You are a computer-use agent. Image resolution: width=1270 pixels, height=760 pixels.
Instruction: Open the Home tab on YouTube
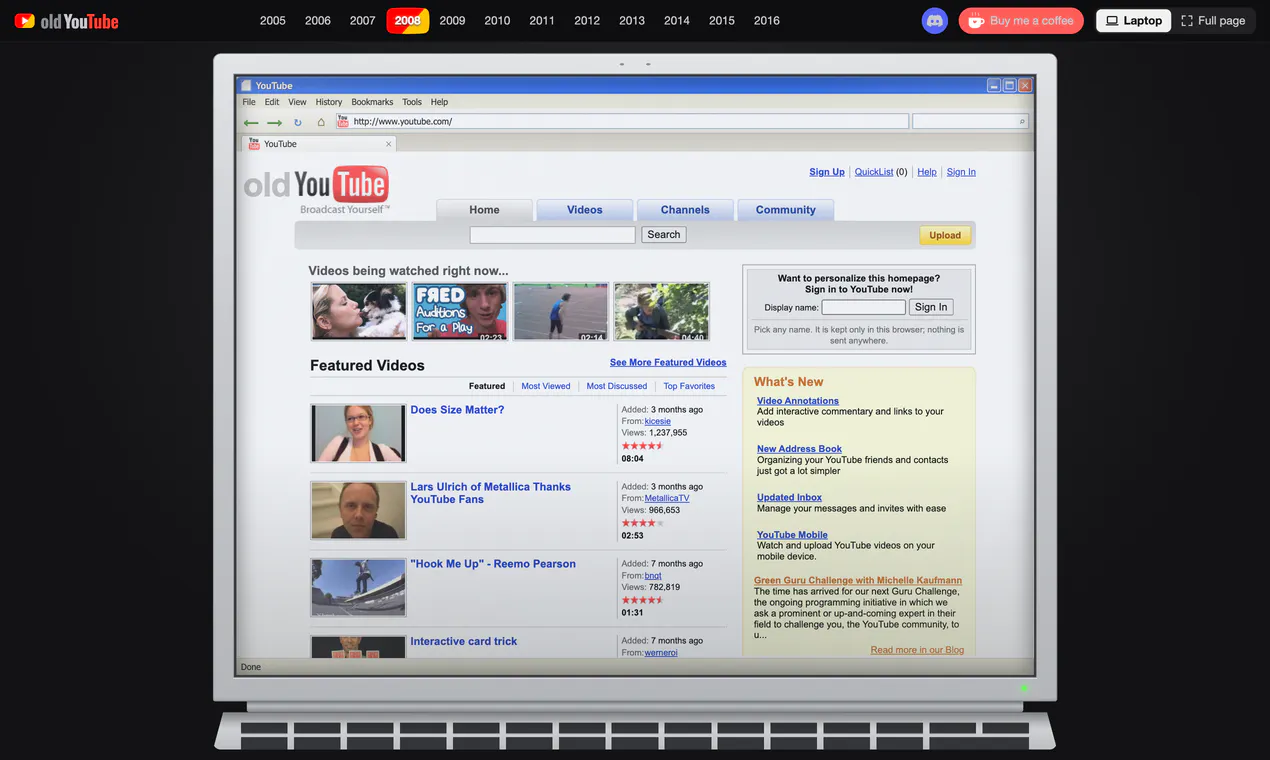[484, 210]
